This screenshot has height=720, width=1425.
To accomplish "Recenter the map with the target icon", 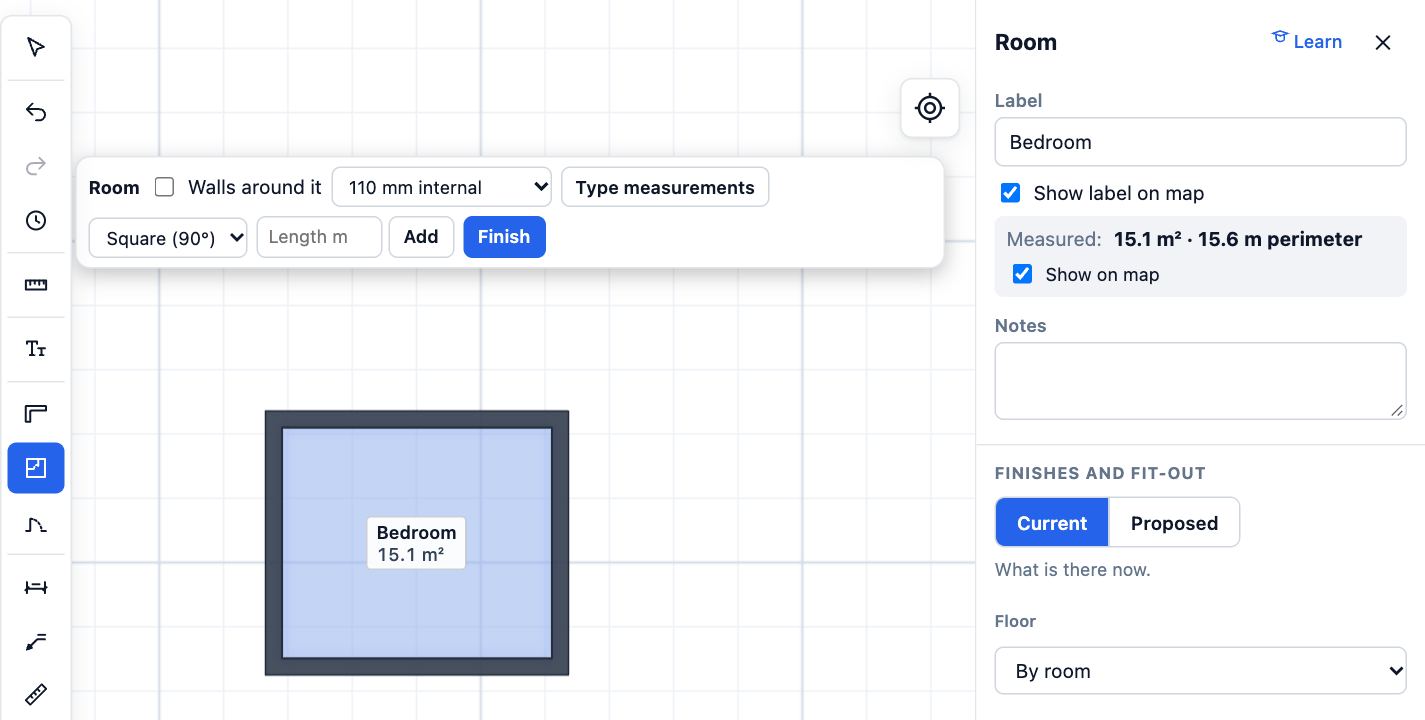I will pos(930,108).
